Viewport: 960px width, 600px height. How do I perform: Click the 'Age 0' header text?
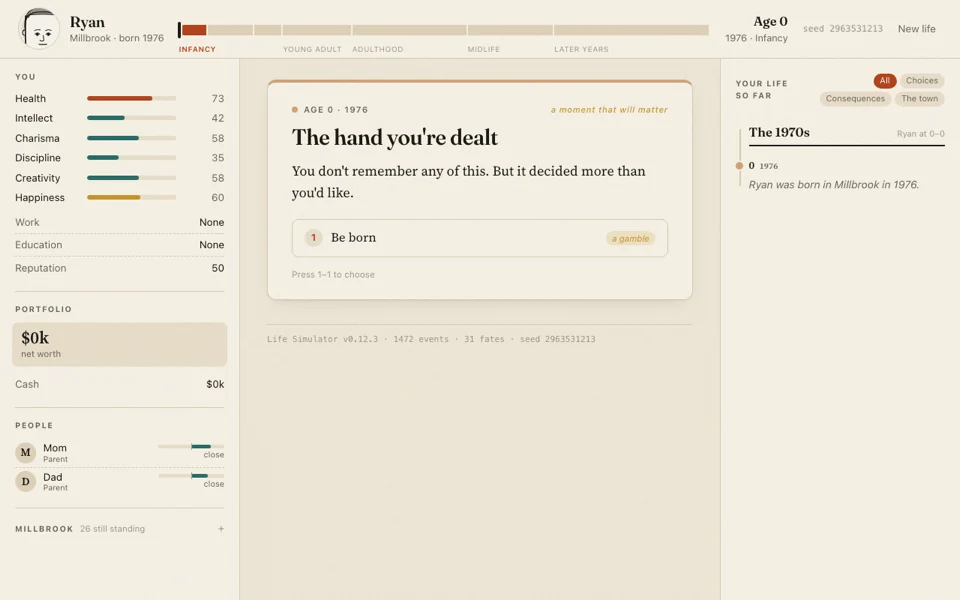click(x=770, y=21)
